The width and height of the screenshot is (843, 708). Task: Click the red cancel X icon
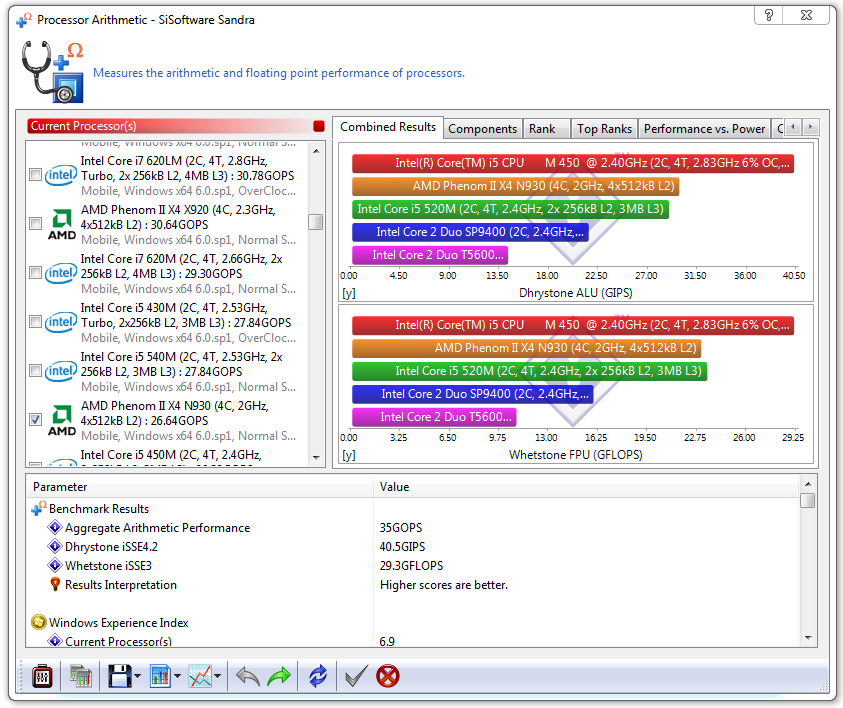pyautogui.click(x=388, y=676)
